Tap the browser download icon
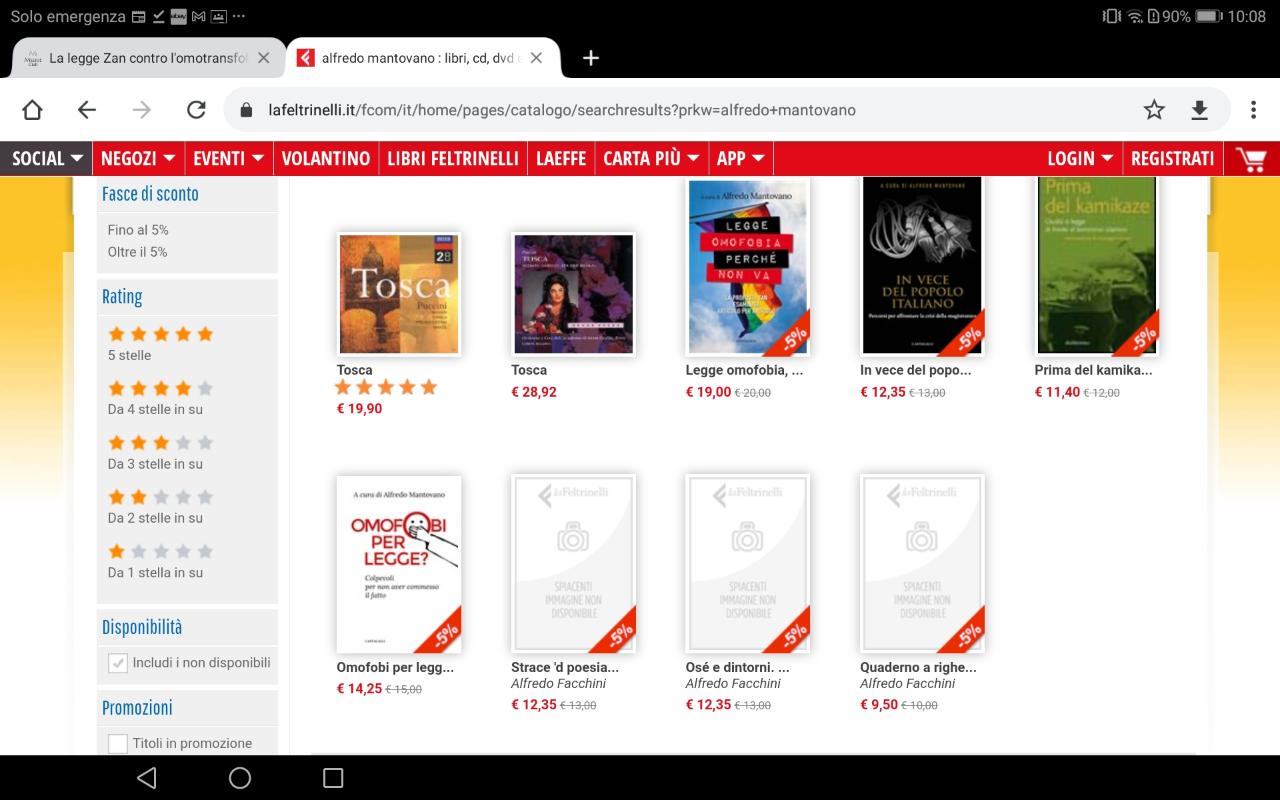This screenshot has height=800, width=1280. [x=1199, y=110]
